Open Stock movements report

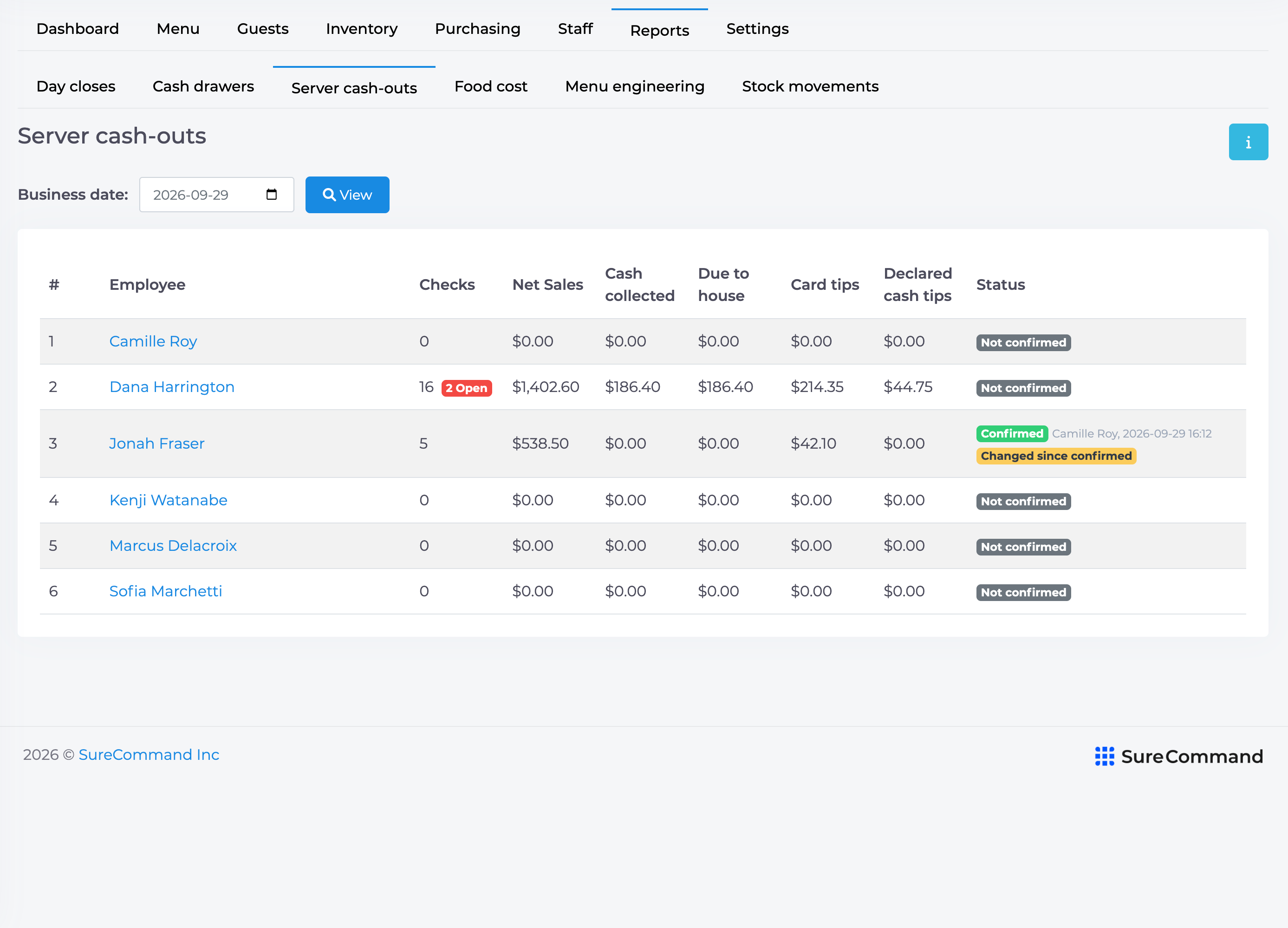point(810,86)
